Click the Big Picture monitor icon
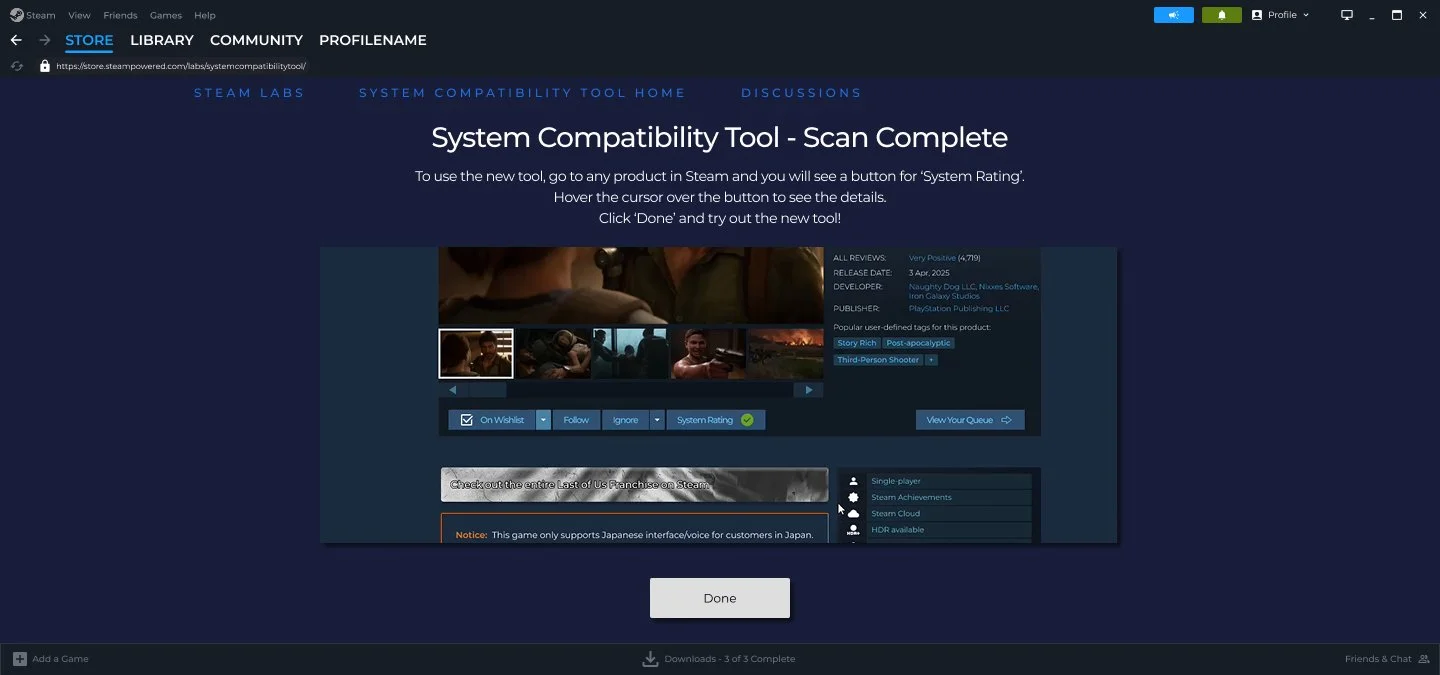1440x675 pixels. [1347, 15]
